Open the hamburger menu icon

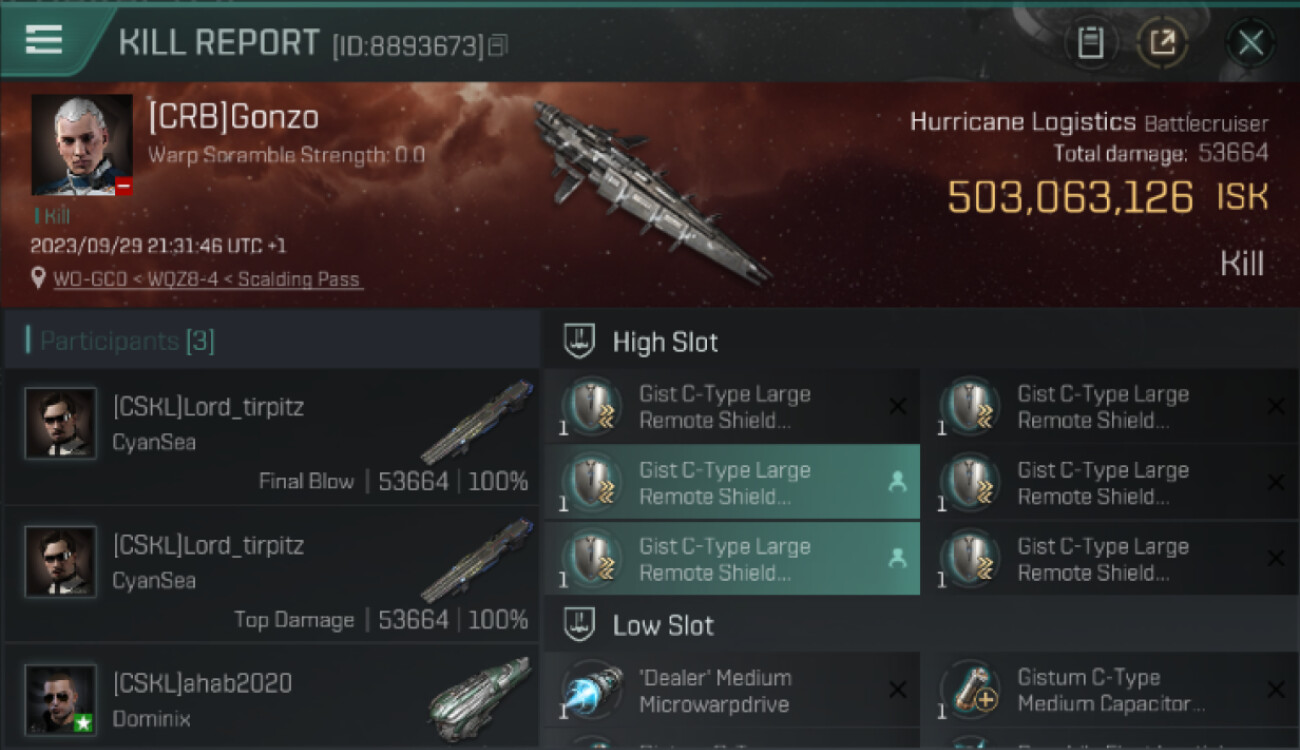click(43, 40)
